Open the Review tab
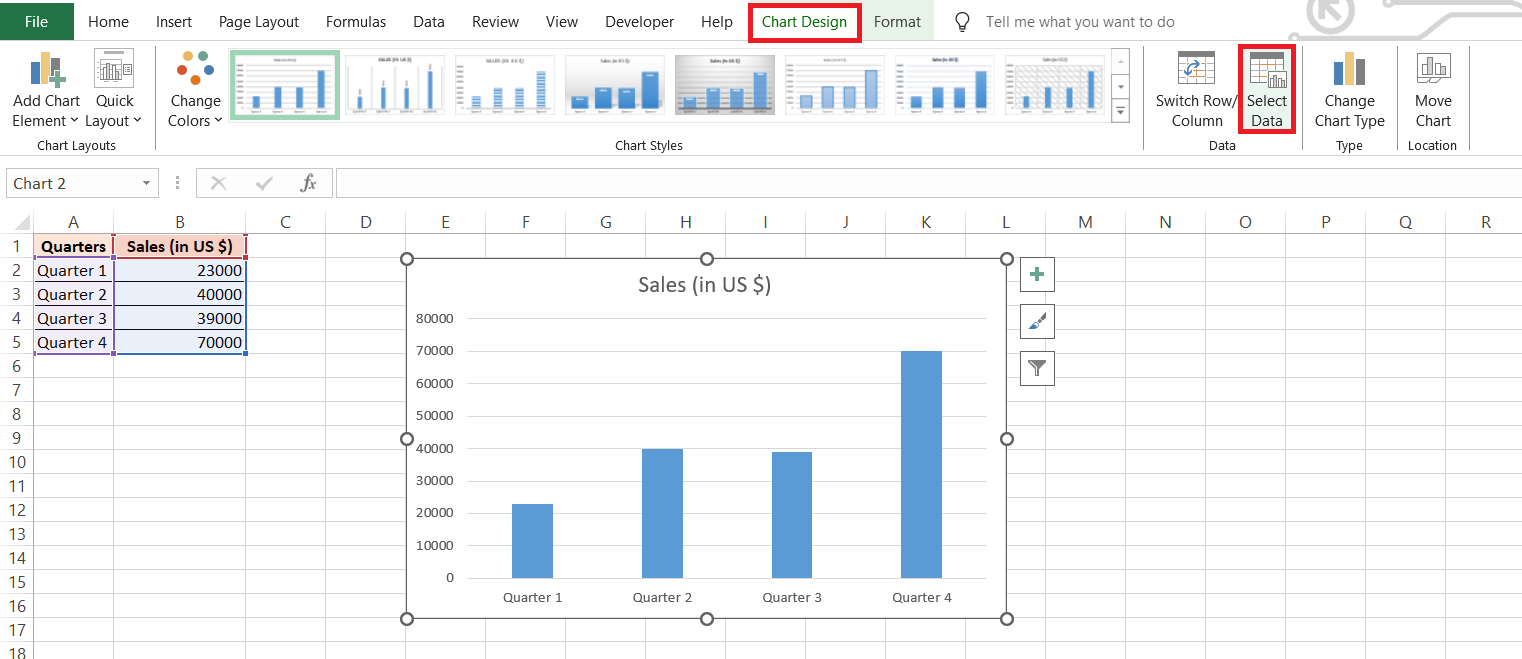 pyautogui.click(x=495, y=21)
